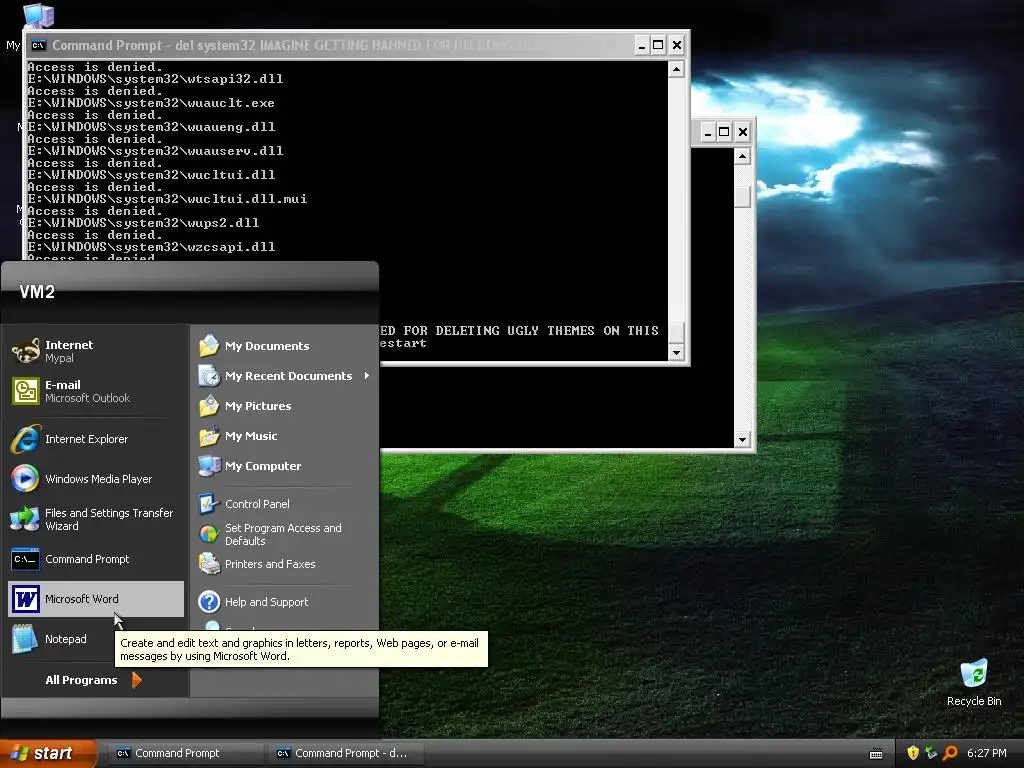Choose Printers and Faxes from Start menu

[x=270, y=564]
